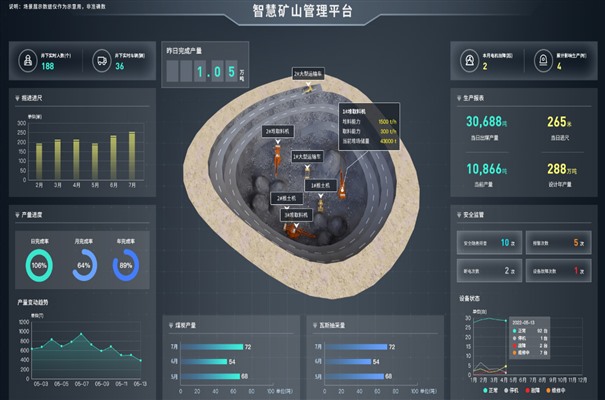Screen dimensions: 605x400
Task: Click the underground vehicle truck icon
Action: tap(102, 61)
